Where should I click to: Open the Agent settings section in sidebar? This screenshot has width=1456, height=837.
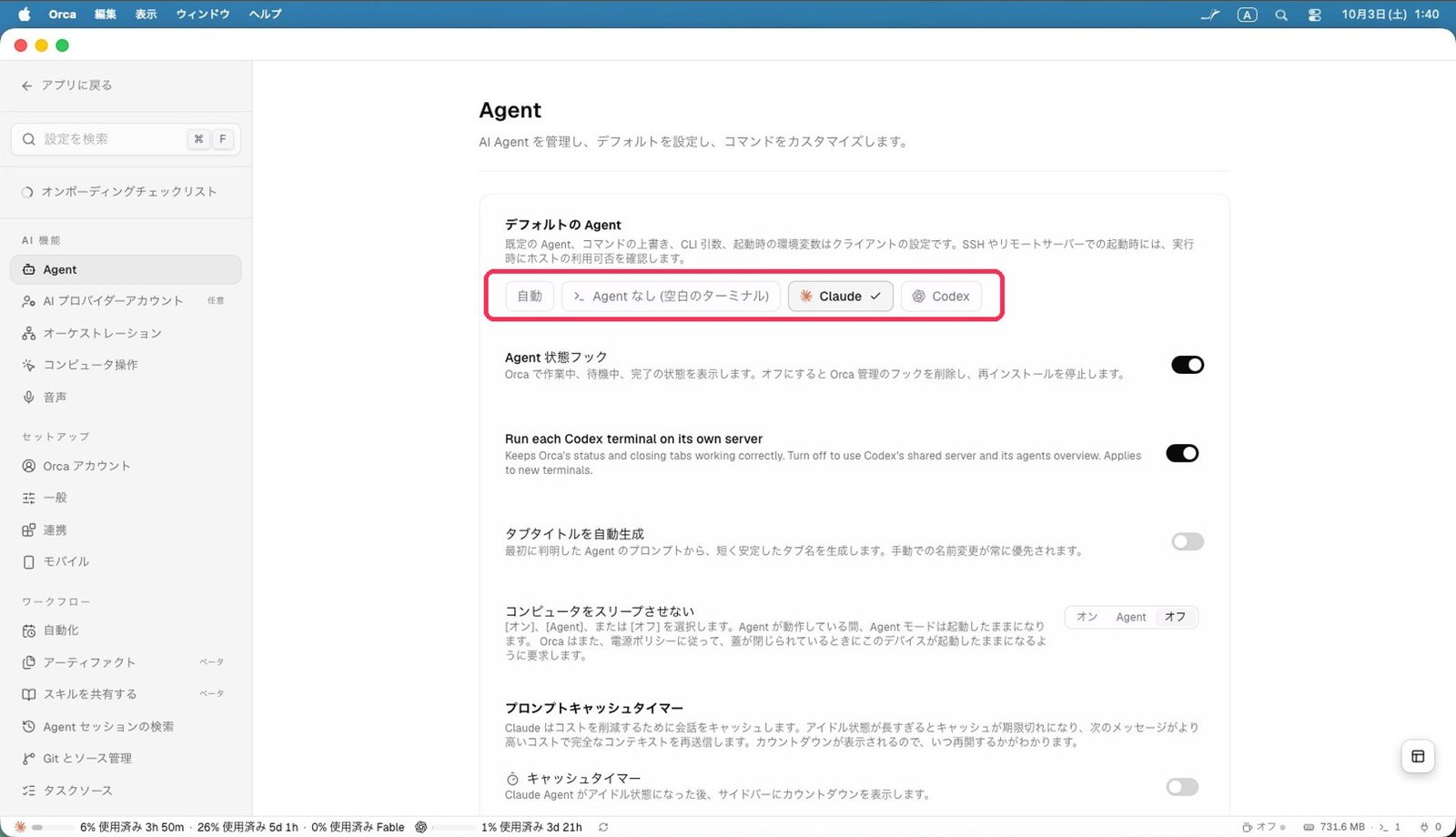(126, 269)
